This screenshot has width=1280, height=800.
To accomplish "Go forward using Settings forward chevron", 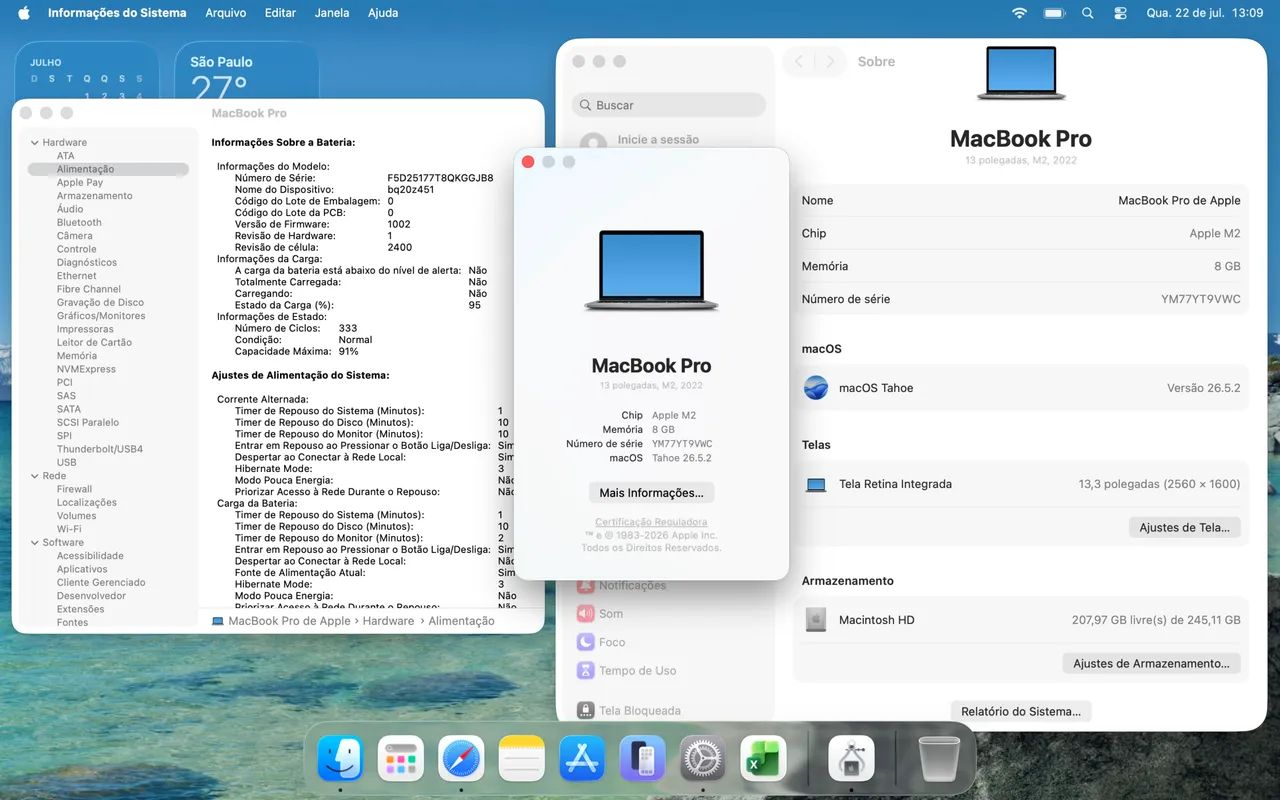I will (829, 62).
